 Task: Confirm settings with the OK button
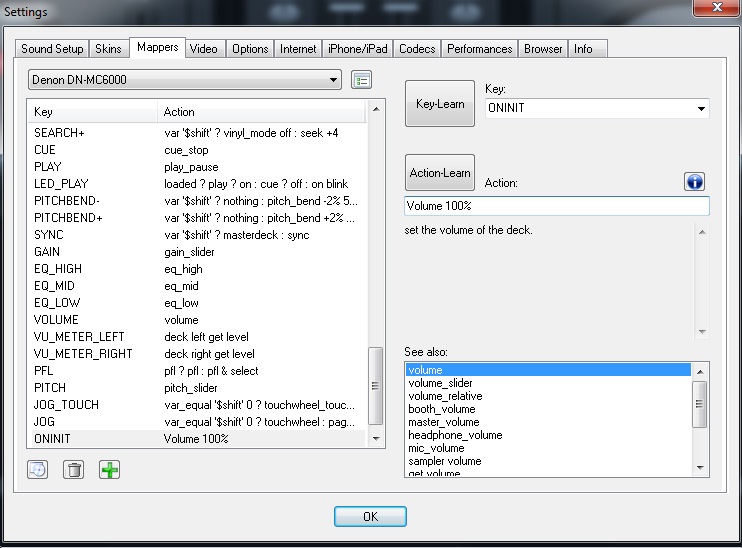tap(370, 516)
